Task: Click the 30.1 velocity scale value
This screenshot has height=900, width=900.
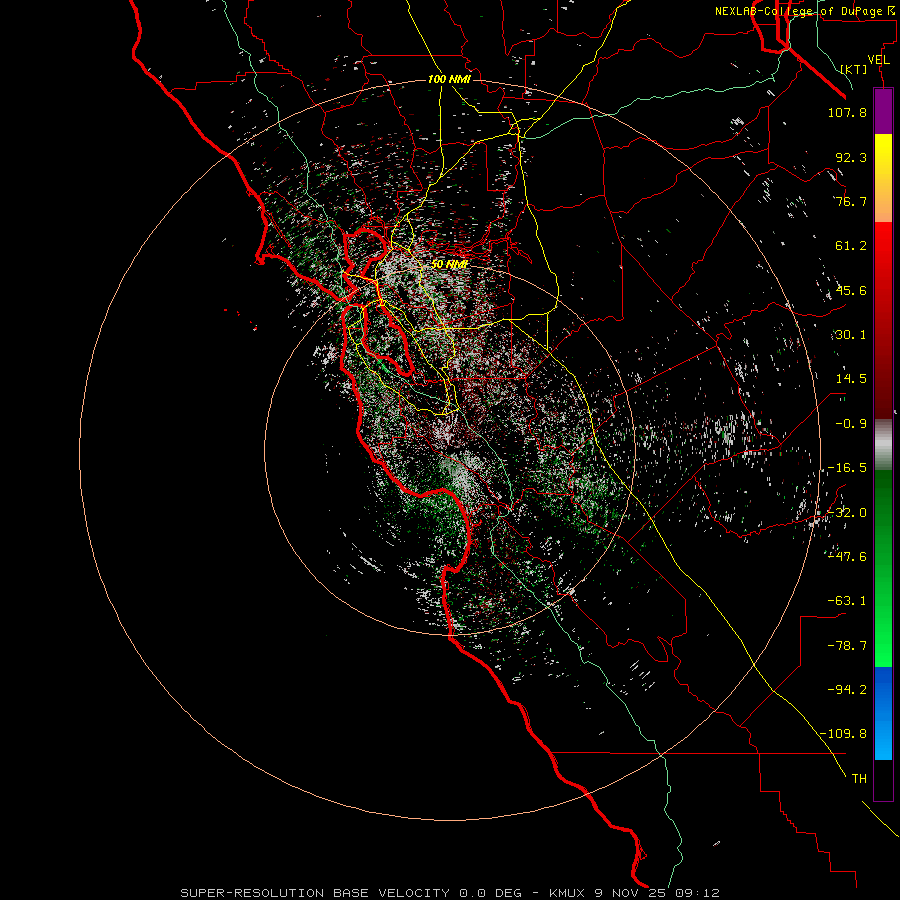Action: (851, 335)
